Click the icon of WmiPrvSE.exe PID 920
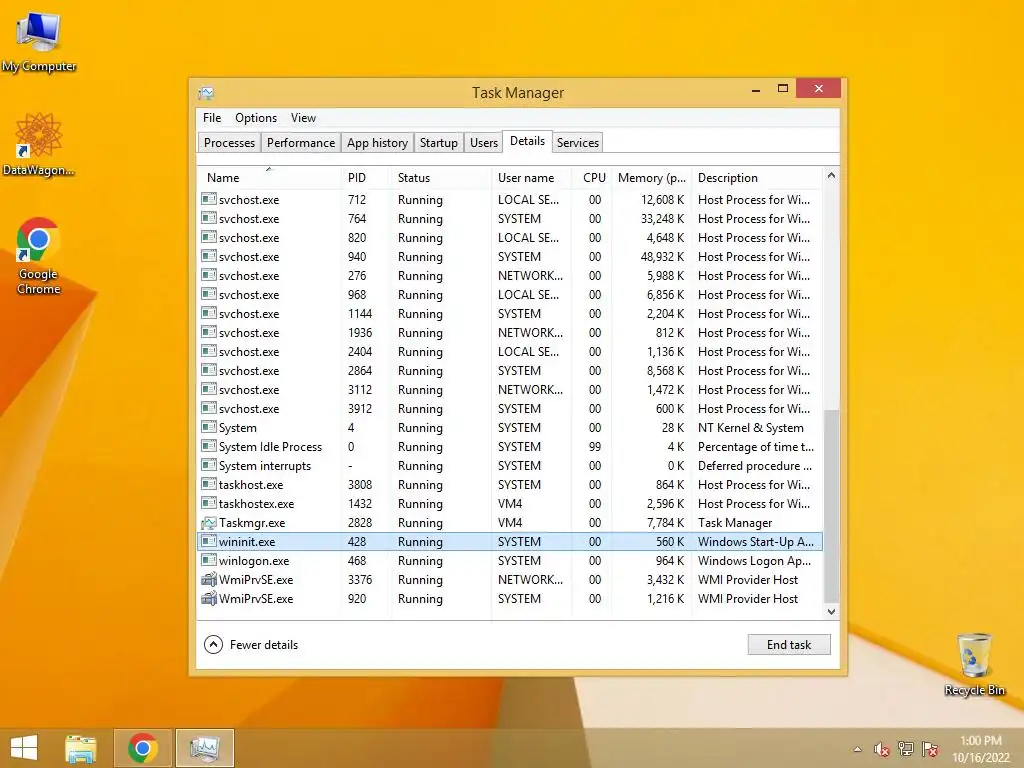This screenshot has width=1024, height=768. click(209, 598)
